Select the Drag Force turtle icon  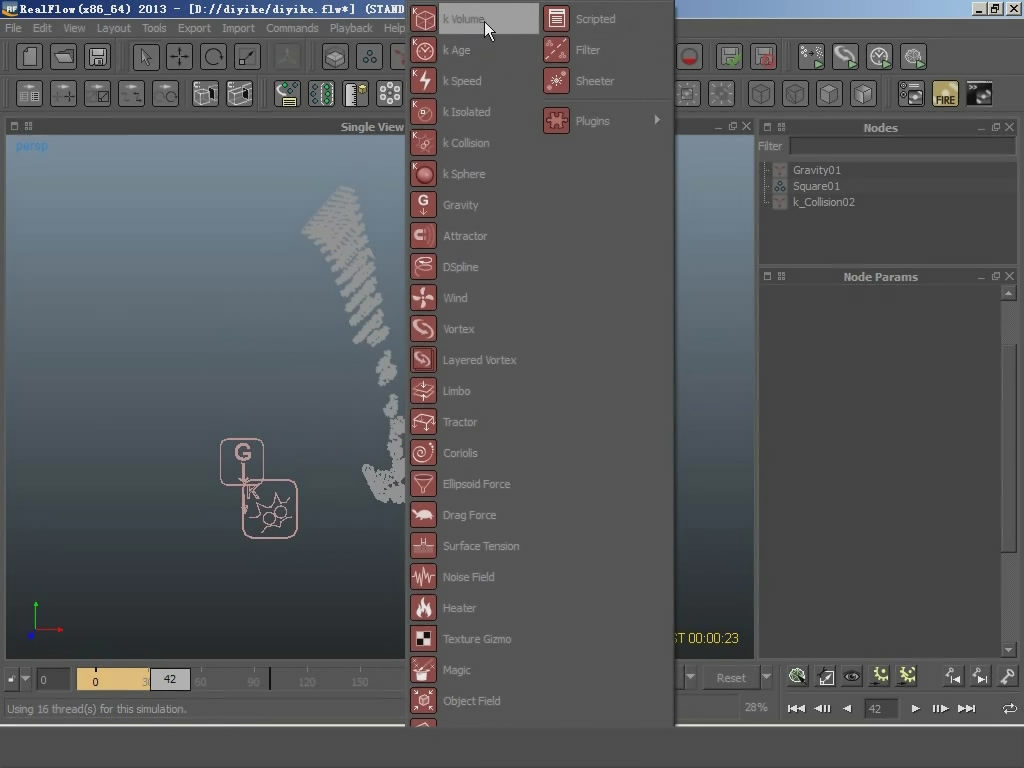pyautogui.click(x=423, y=515)
